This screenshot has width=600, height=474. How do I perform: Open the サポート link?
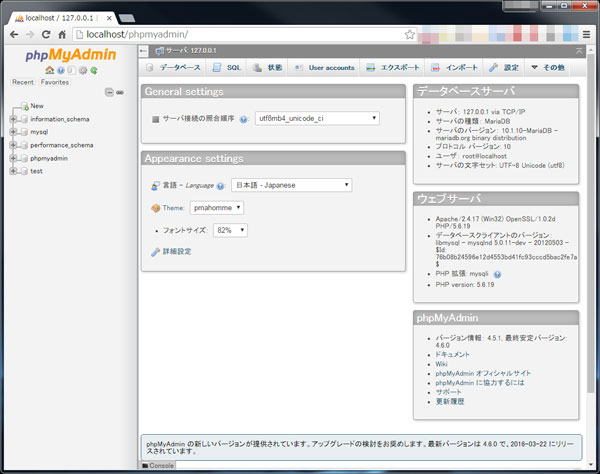448,392
